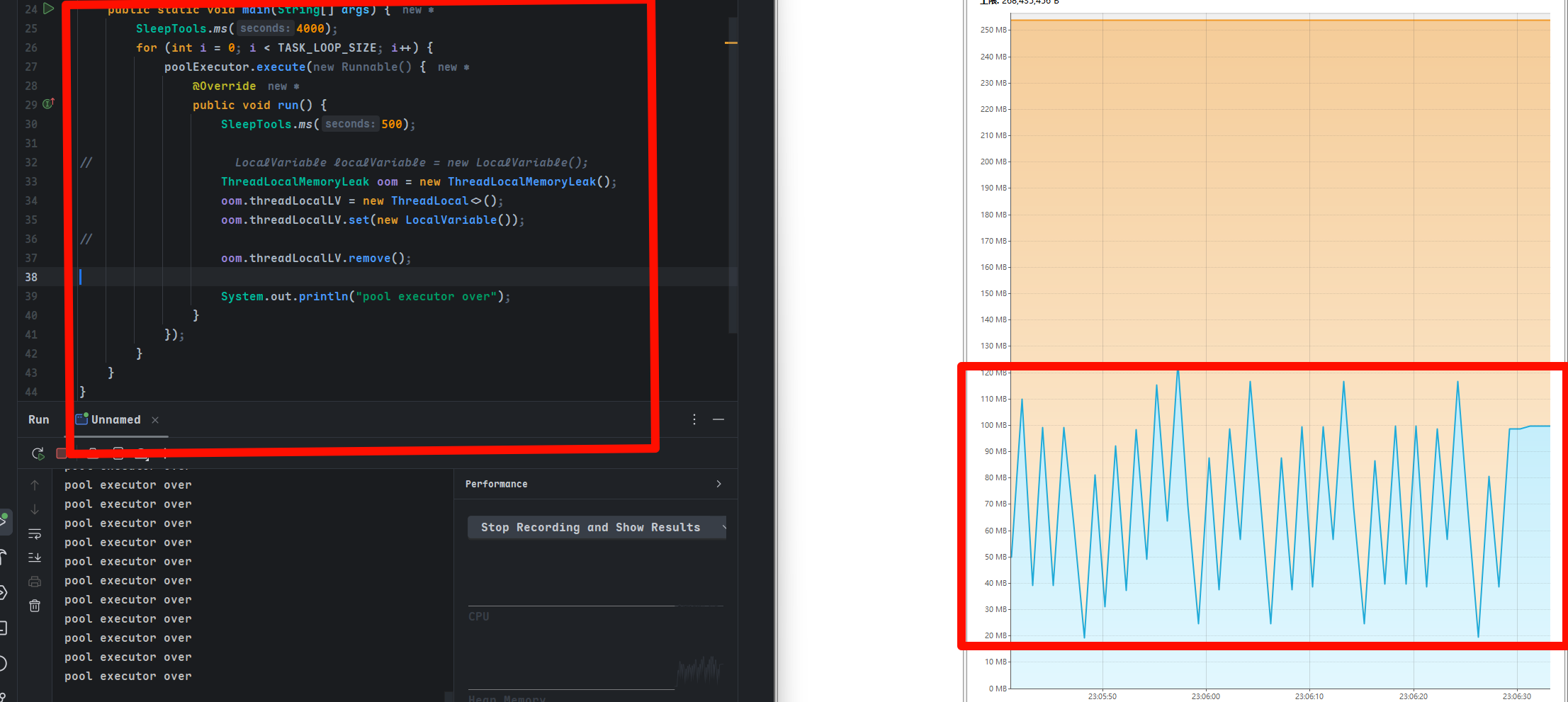Select the Unnamed run tab
1568x702 pixels.
tap(115, 419)
